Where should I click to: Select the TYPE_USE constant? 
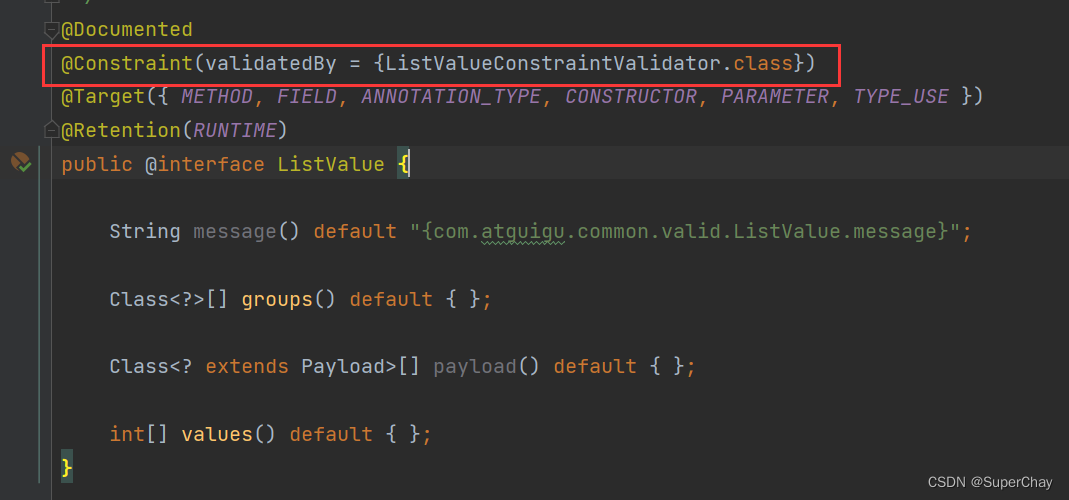(901, 97)
